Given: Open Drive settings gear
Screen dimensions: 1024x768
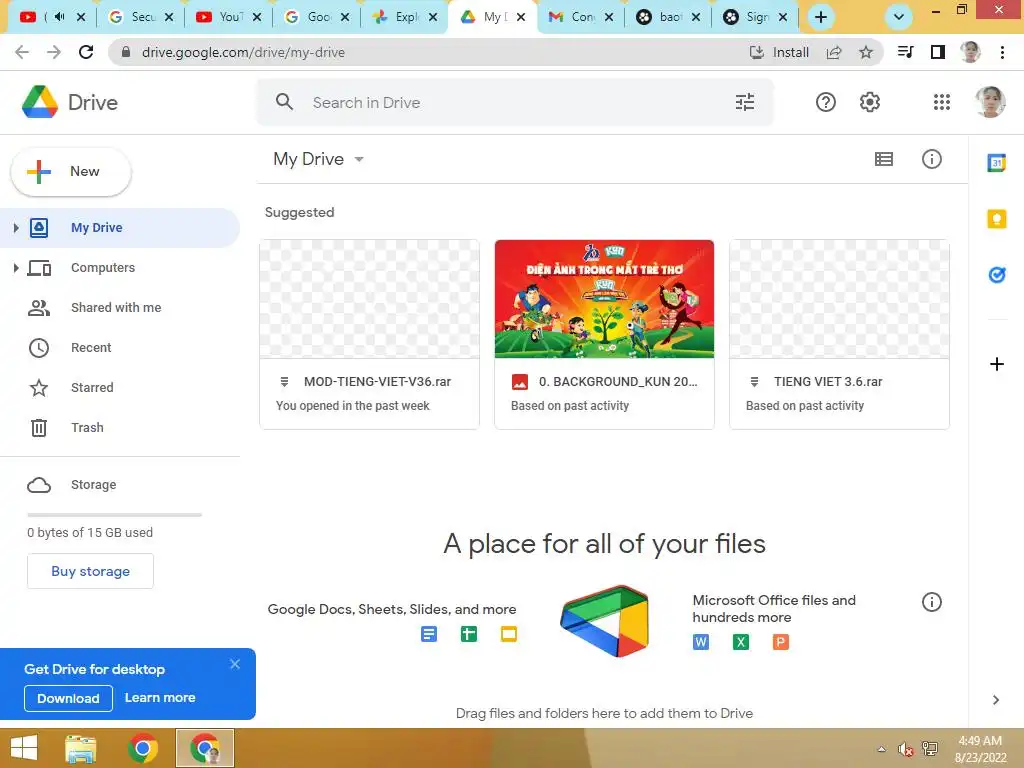Looking at the screenshot, I should click(869, 102).
